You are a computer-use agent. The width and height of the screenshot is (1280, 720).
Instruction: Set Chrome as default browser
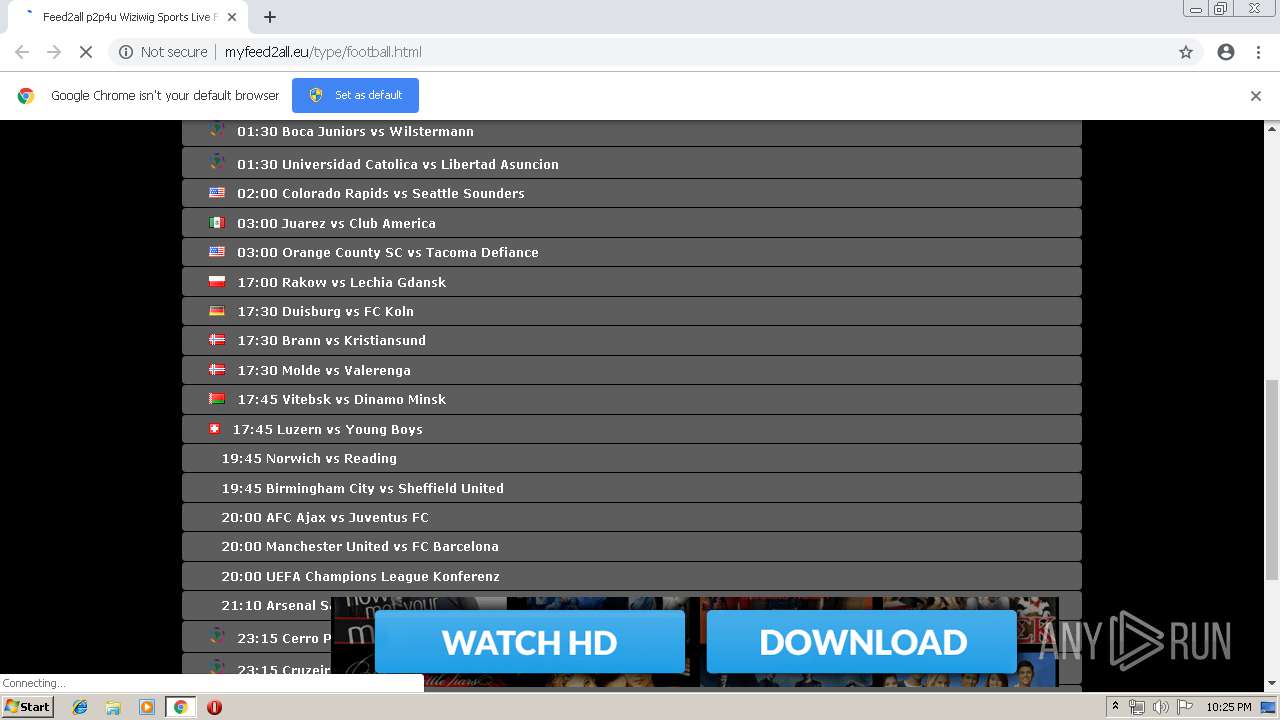[355, 95]
